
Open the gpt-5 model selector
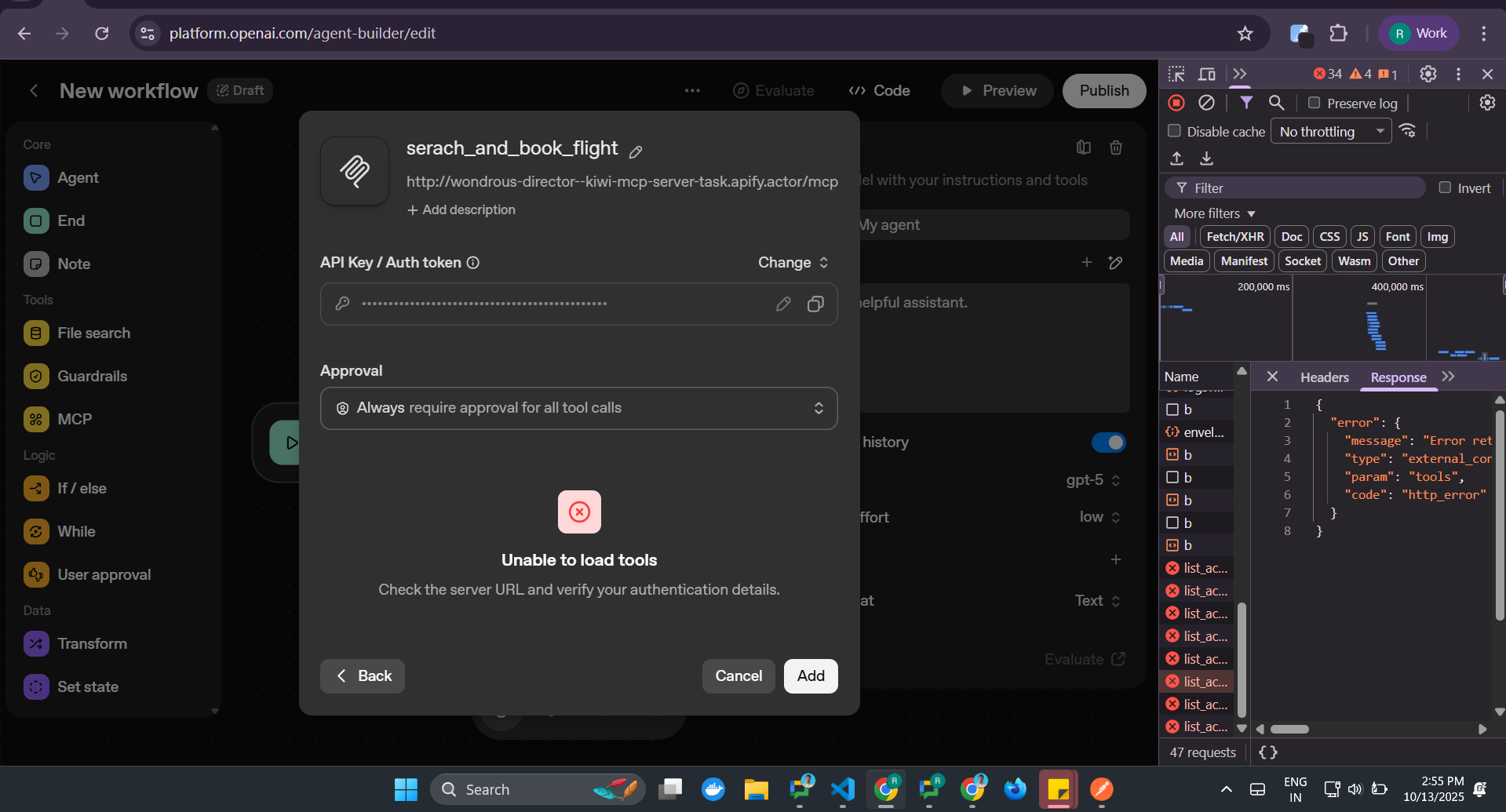(x=1092, y=480)
